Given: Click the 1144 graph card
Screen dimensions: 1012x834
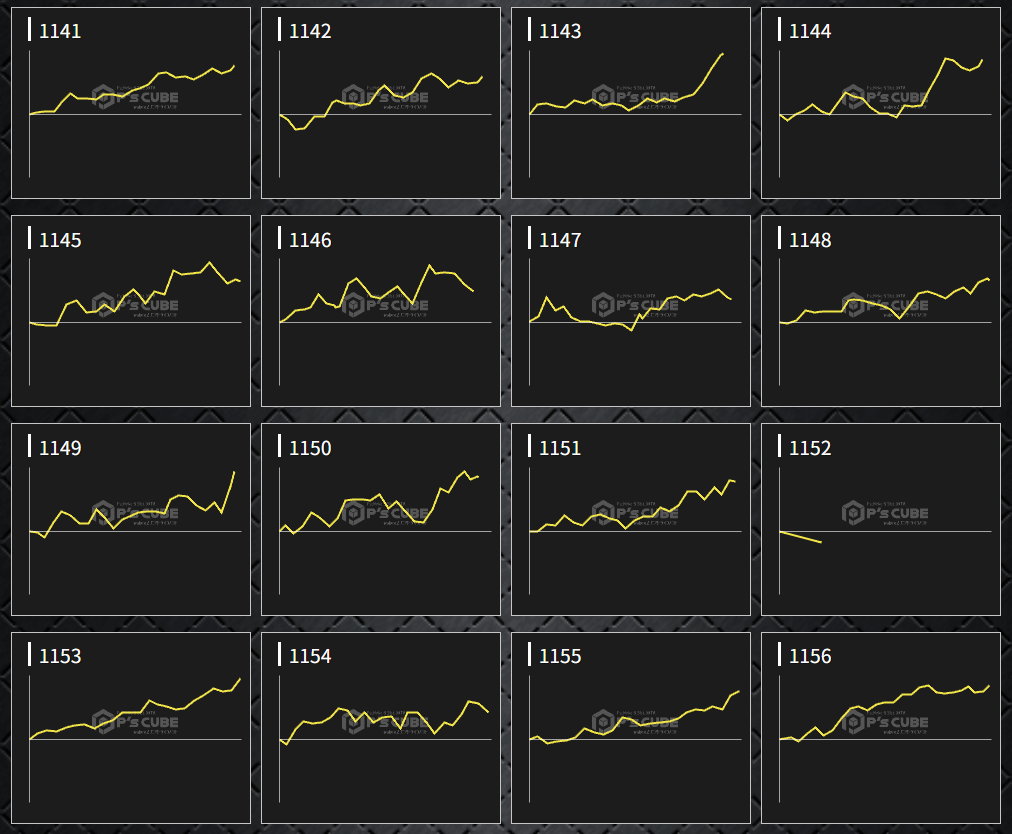Looking at the screenshot, I should (881, 103).
